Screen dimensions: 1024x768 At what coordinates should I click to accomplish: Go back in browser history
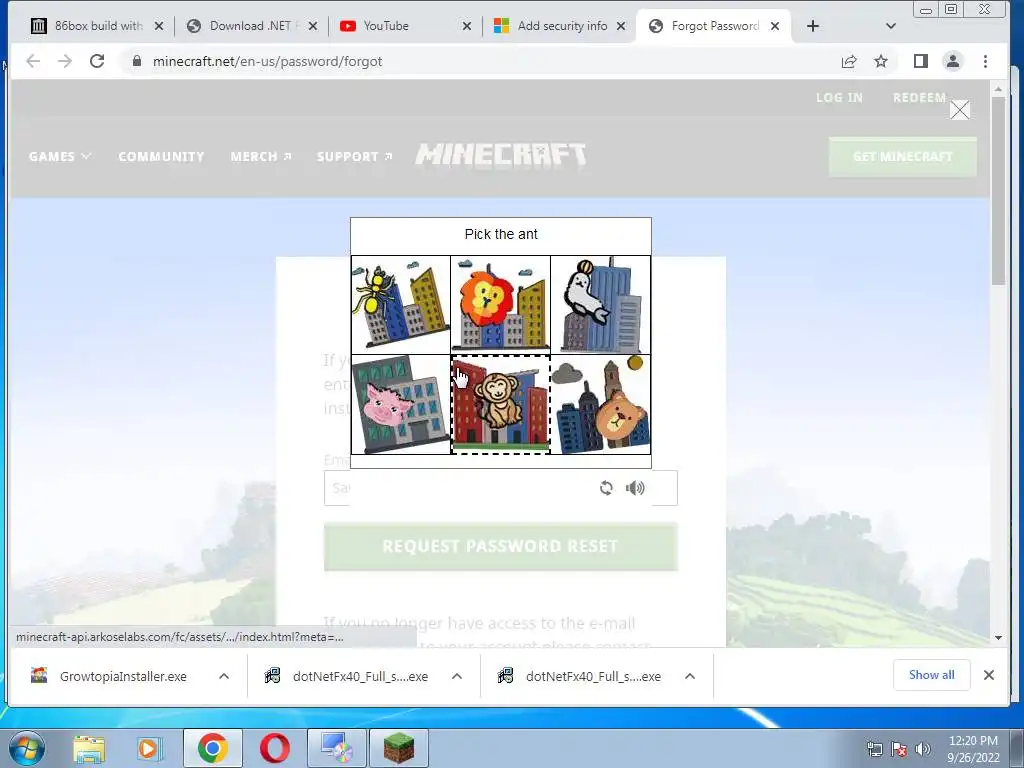33,61
